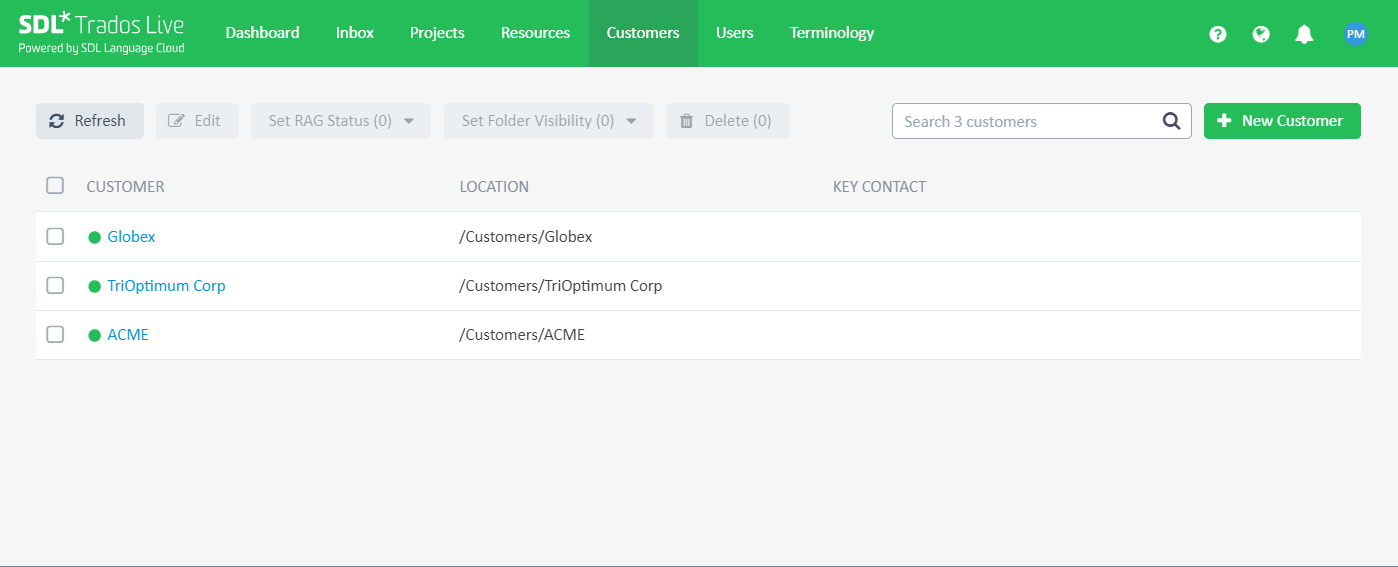Image resolution: width=1398 pixels, height=567 pixels.
Task: Click the green status dot for TriOptimum Corp
Action: click(x=95, y=286)
